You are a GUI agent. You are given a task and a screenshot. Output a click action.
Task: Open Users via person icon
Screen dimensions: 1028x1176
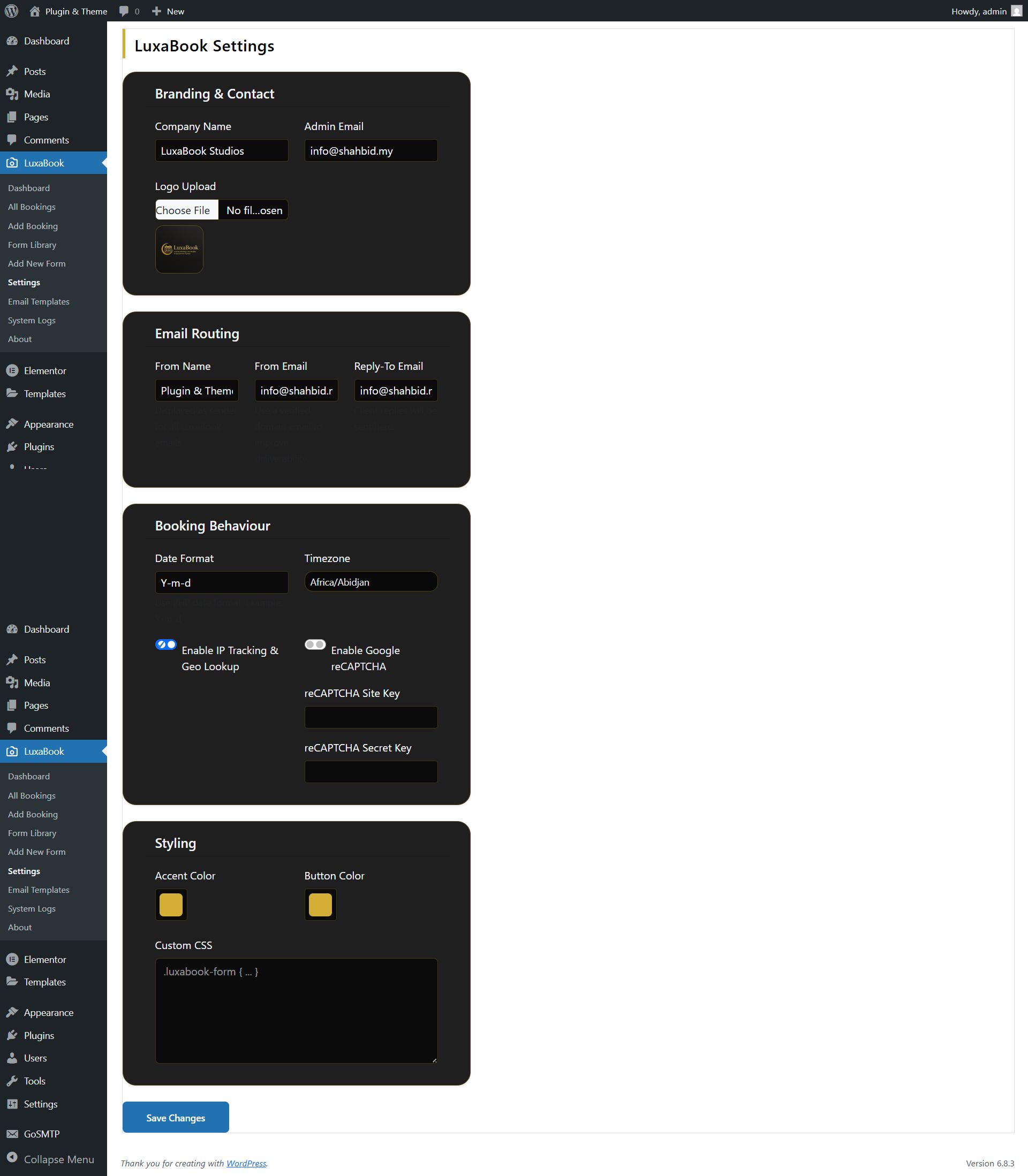click(12, 1058)
